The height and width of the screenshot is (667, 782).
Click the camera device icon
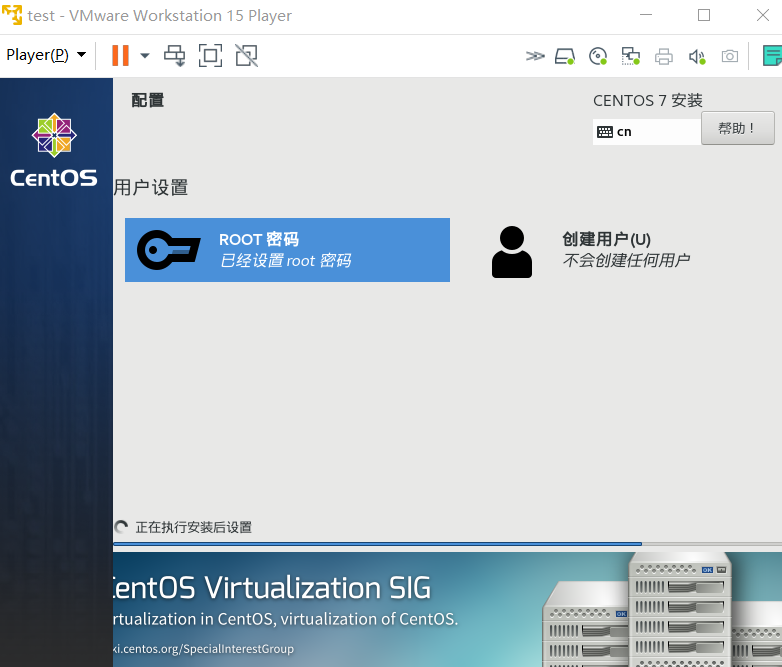tap(730, 56)
